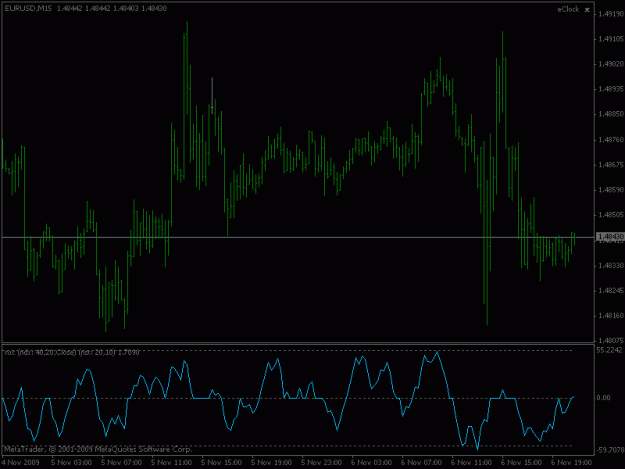Click the eClock label in chart corner

(x=568, y=9)
